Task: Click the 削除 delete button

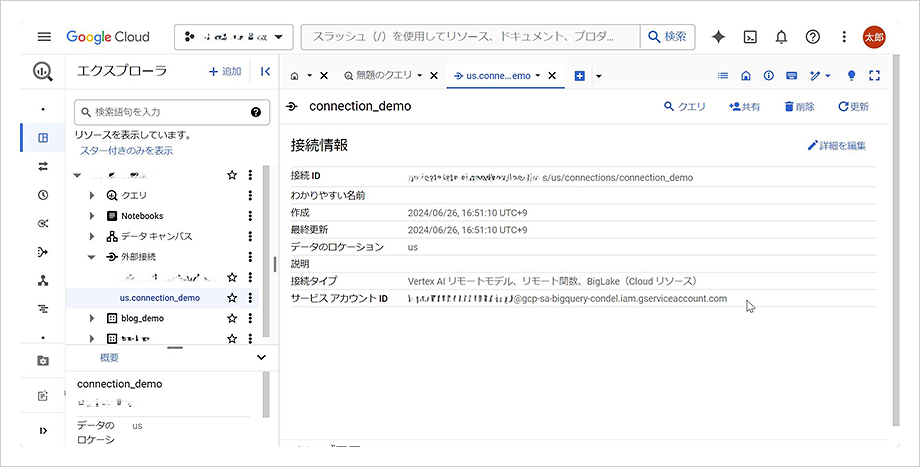Action: (800, 107)
